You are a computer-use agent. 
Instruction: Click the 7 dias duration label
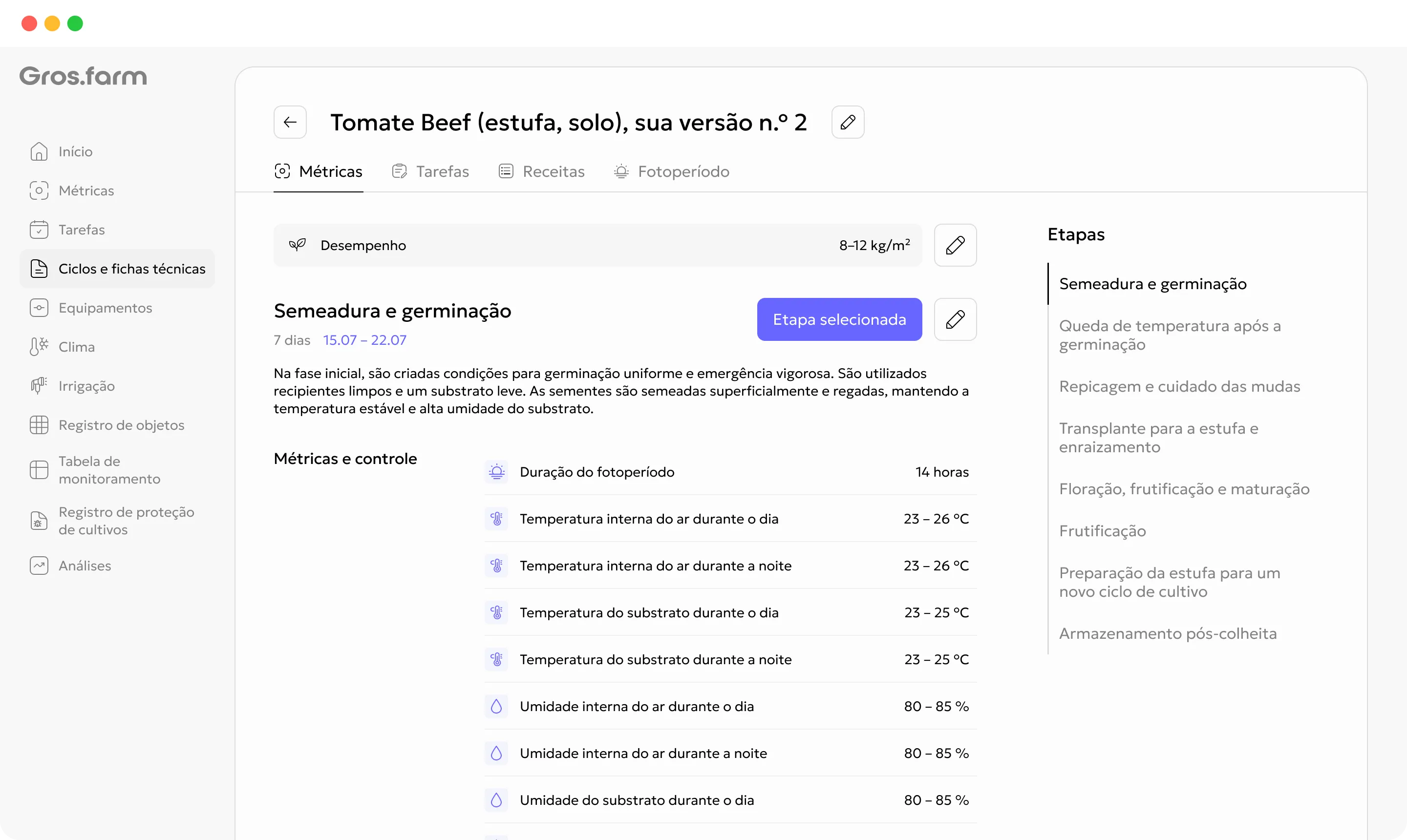292,340
